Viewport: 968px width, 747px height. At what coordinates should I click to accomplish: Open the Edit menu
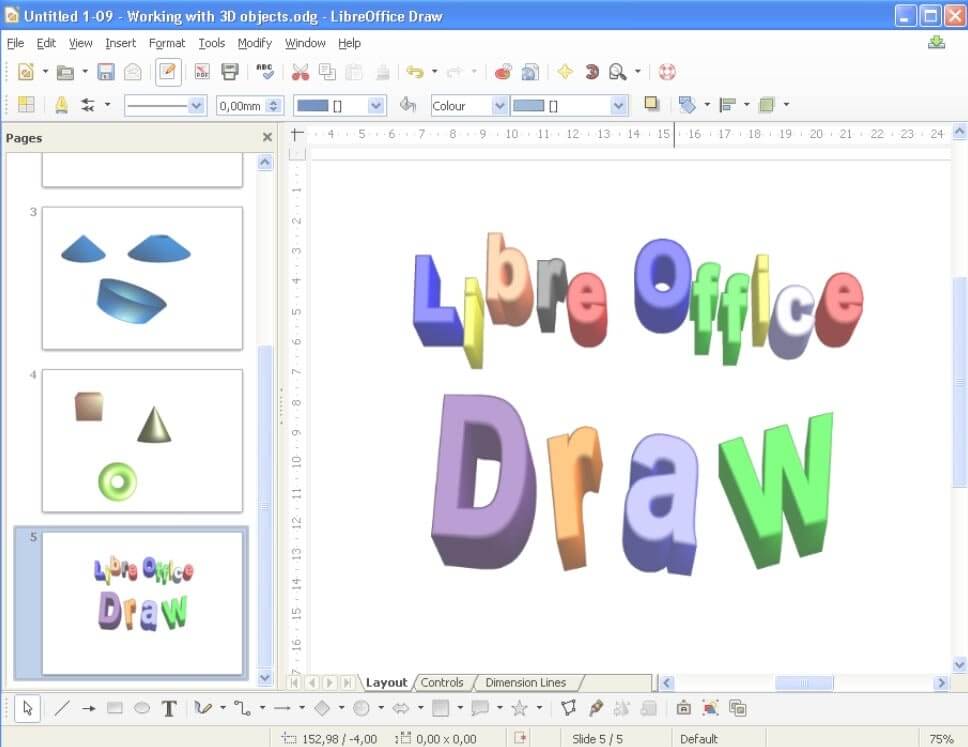click(46, 43)
